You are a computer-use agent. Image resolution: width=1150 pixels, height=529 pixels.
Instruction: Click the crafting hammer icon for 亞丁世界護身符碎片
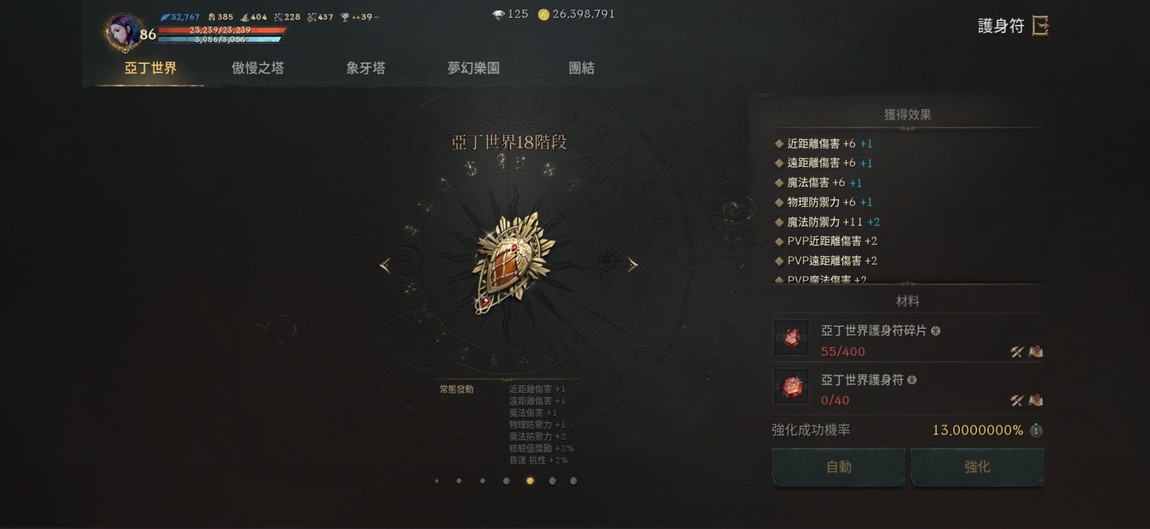(1017, 351)
